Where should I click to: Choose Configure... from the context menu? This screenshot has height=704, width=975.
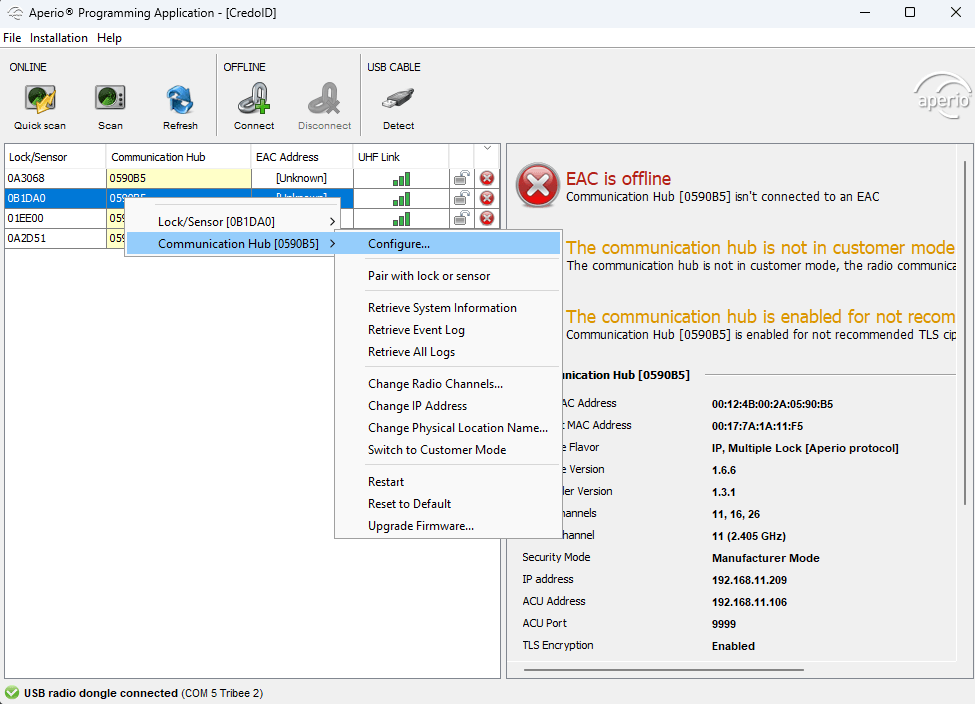click(448, 244)
